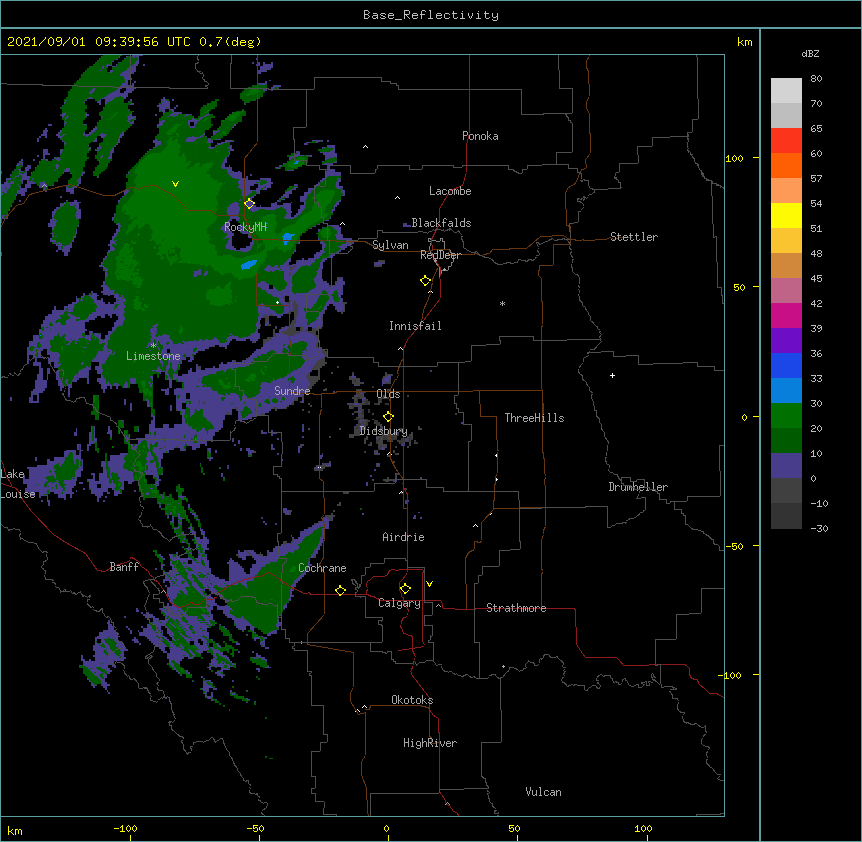Click the HighRiver label
Viewport: 862px width, 842px height.
click(430, 743)
